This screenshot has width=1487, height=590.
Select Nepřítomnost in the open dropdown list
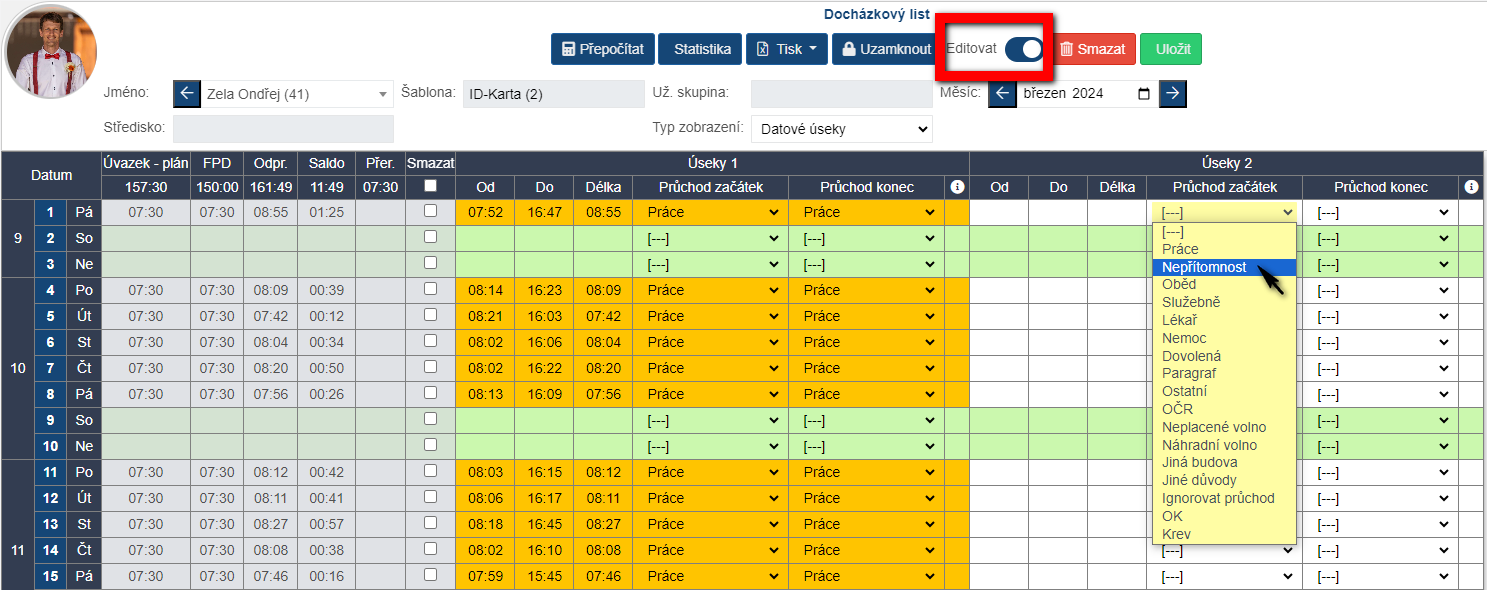click(x=1204, y=267)
